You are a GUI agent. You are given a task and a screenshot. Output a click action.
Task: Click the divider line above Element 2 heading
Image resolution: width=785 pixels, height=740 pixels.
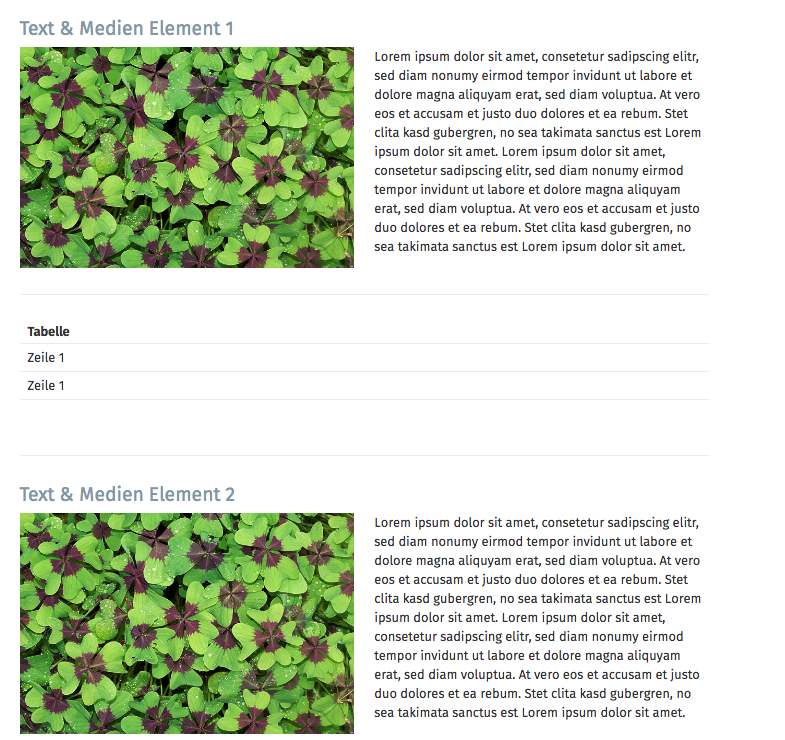point(364,456)
